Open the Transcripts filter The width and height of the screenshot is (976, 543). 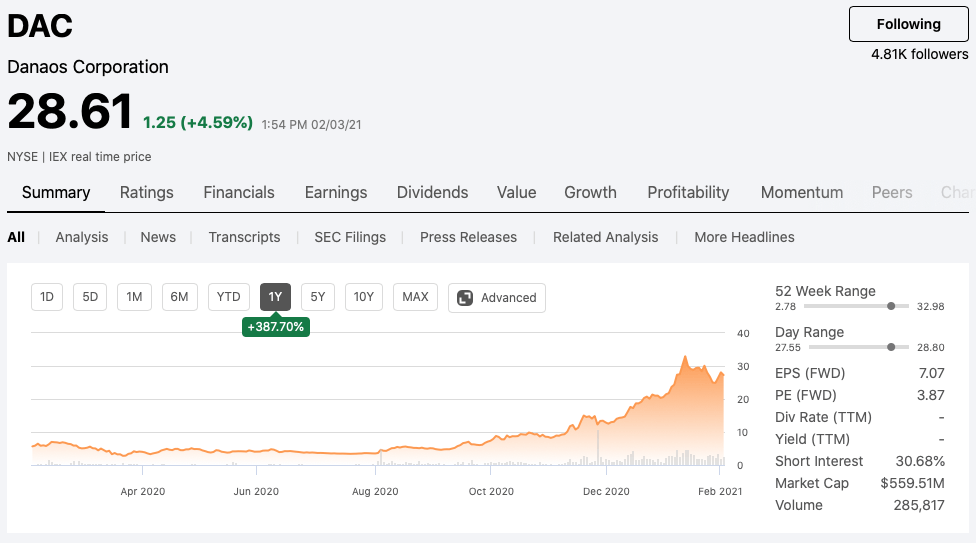coord(244,237)
